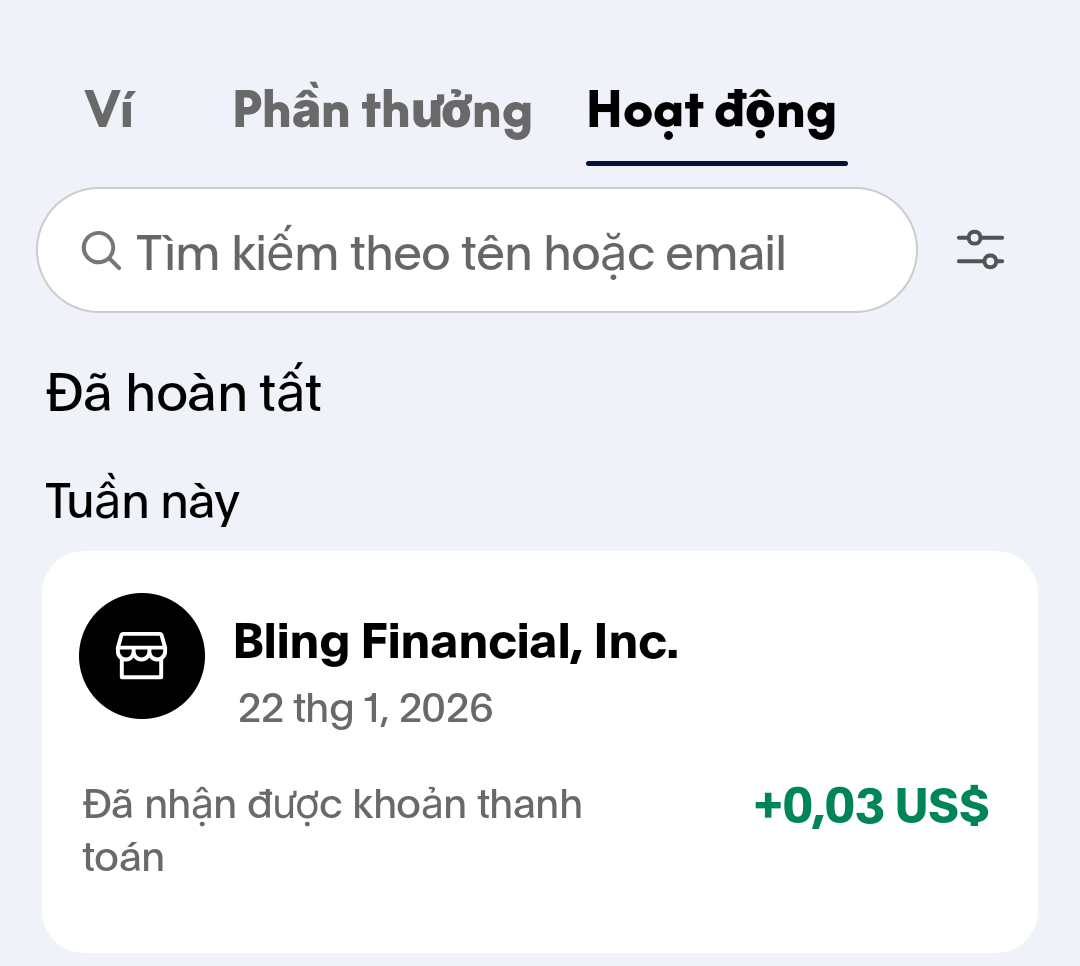Click the word toán in the payment status

(123, 857)
